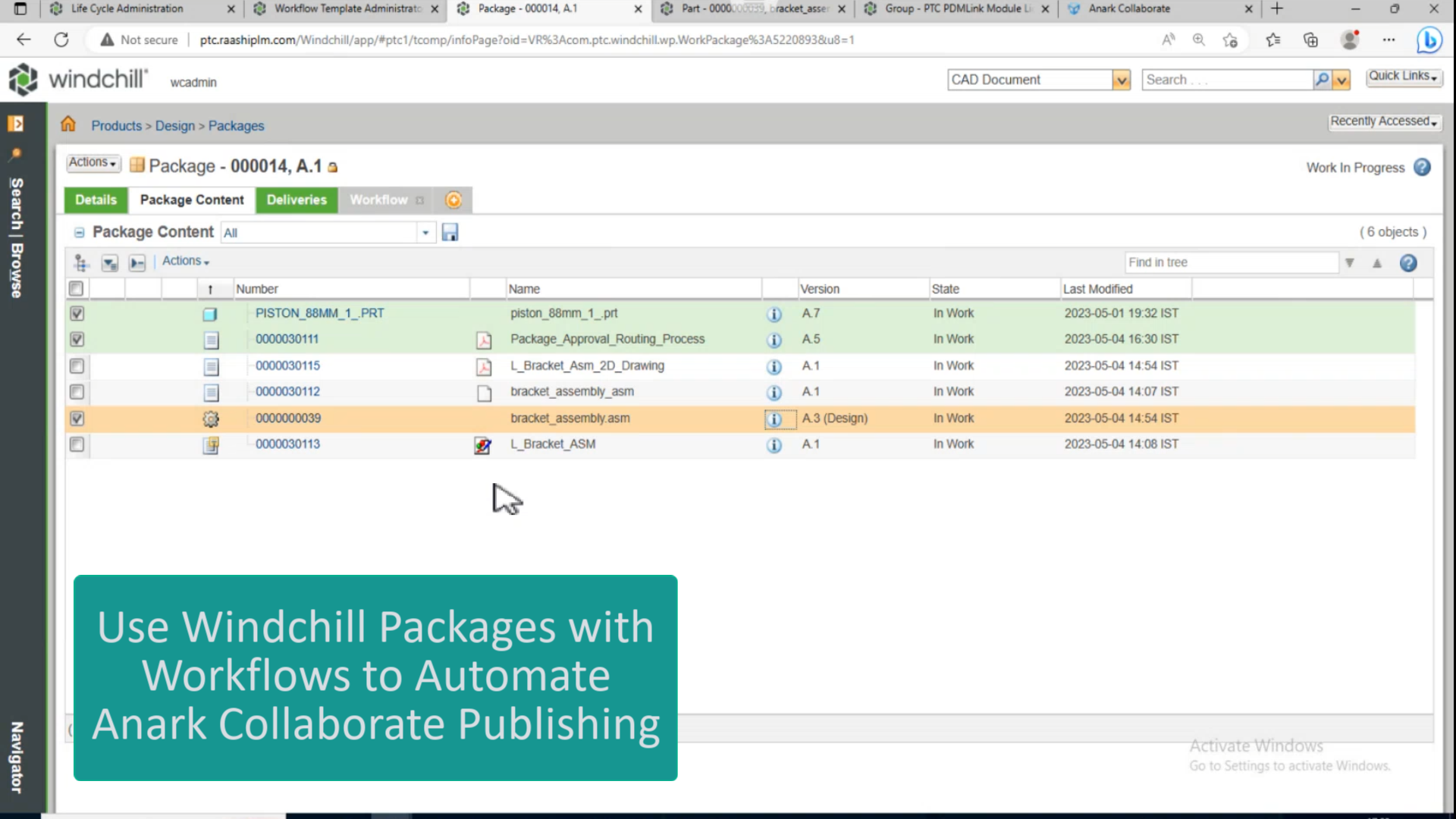Image resolution: width=1456 pixels, height=819 pixels.
Task: Open the search options dropdown arrow
Action: (1341, 80)
